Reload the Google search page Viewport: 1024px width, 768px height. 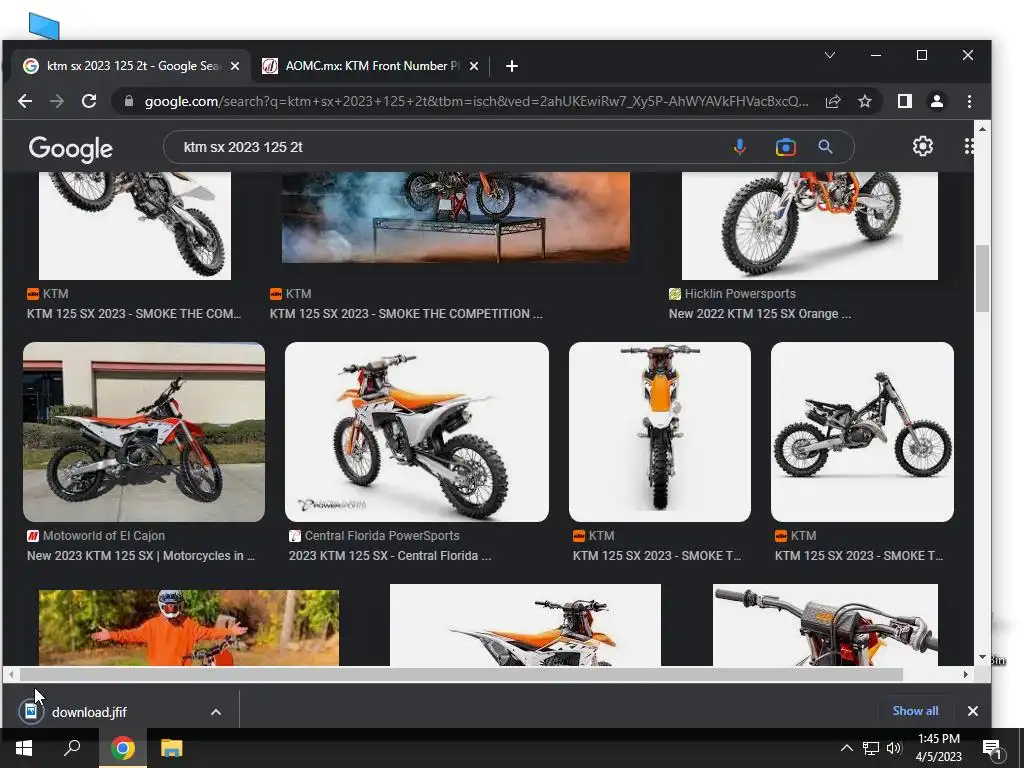[x=89, y=101]
